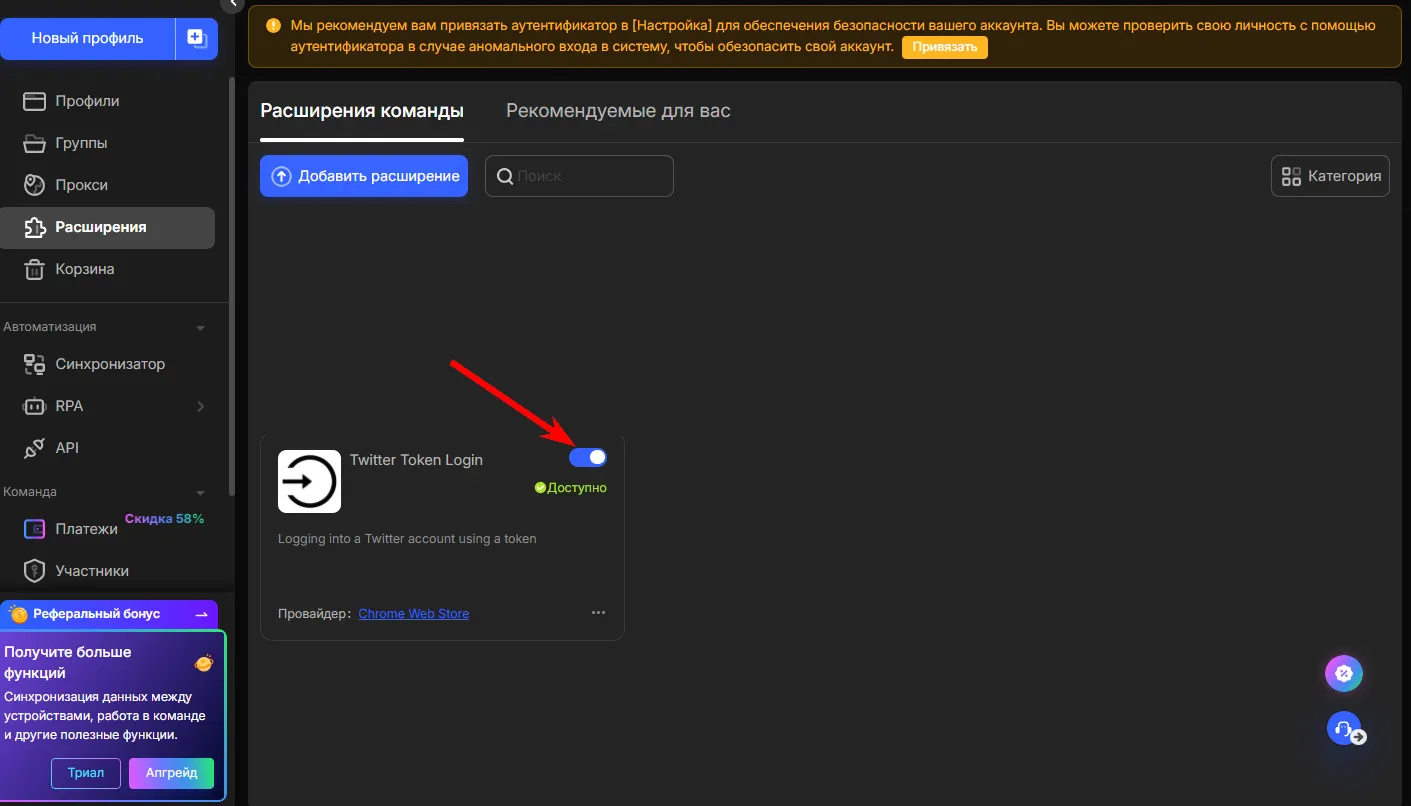This screenshot has width=1411, height=806.
Task: Open the Trash (Корзина) section
Action: [x=84, y=269]
